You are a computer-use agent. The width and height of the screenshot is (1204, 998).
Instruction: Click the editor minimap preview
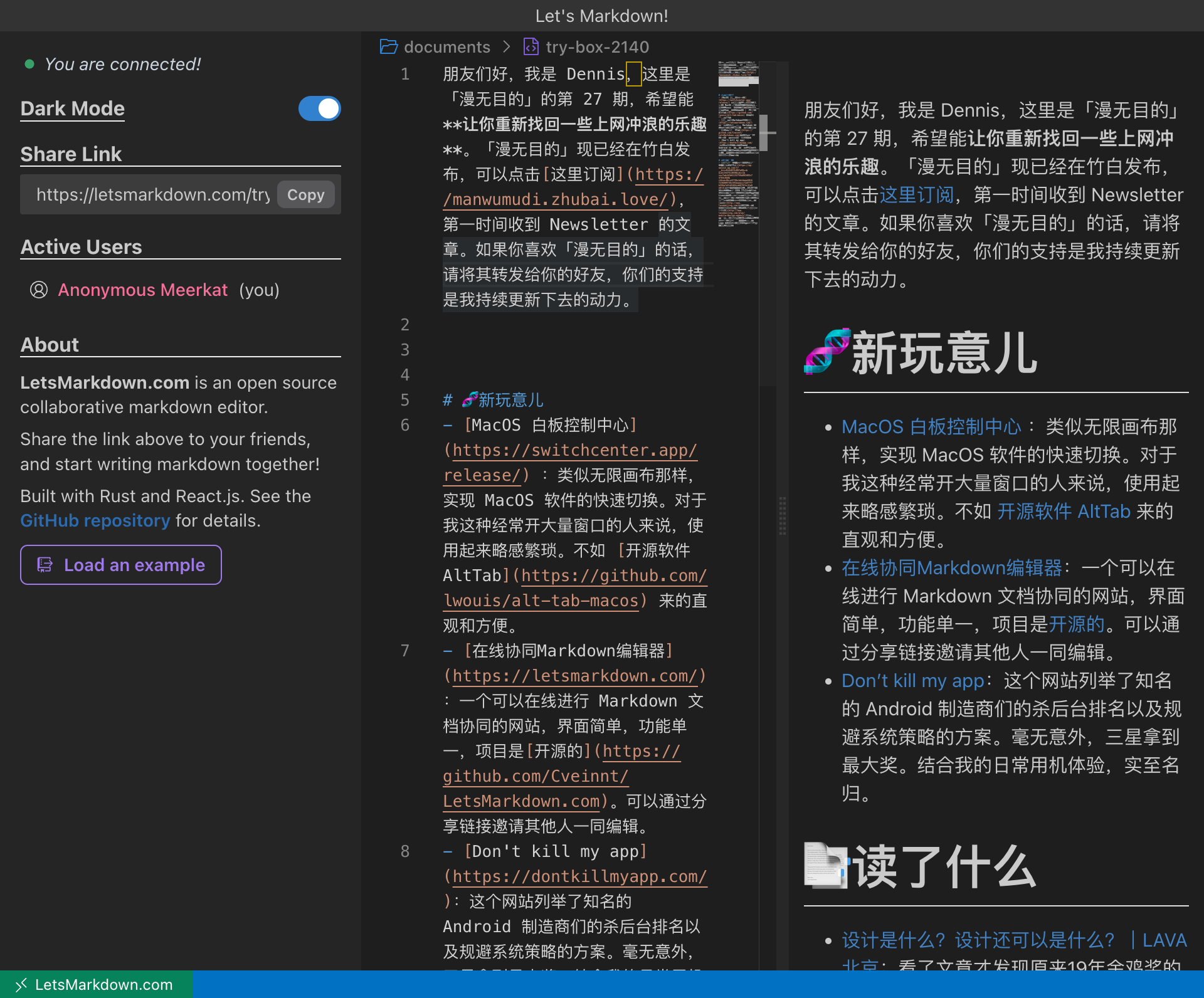pyautogui.click(x=738, y=144)
